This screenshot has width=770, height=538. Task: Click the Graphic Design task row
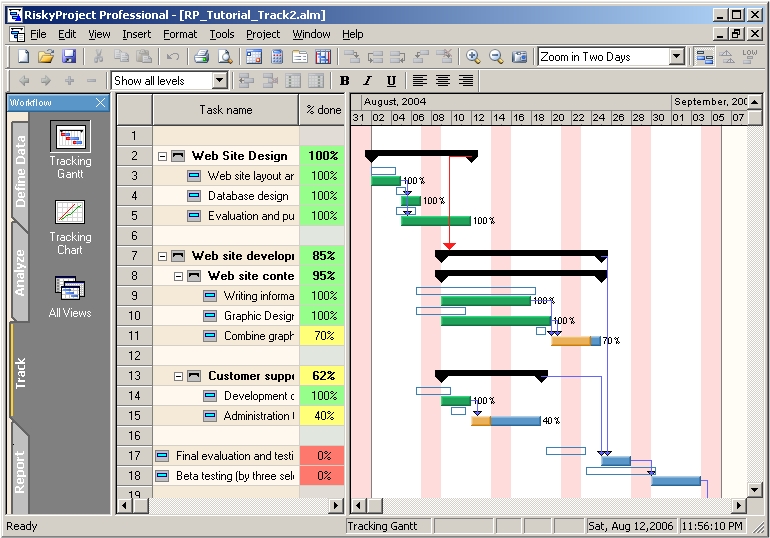[231, 316]
